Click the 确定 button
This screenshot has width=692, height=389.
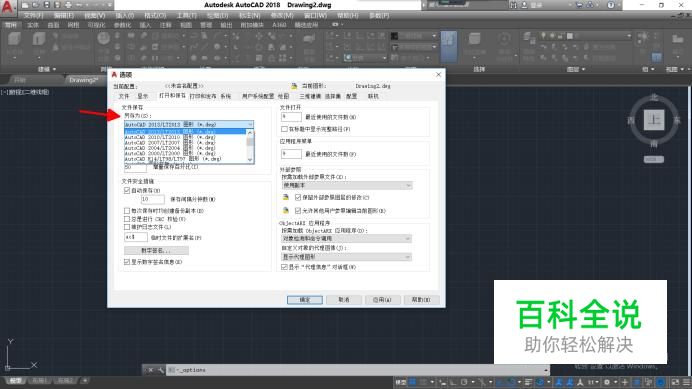pyautogui.click(x=305, y=300)
